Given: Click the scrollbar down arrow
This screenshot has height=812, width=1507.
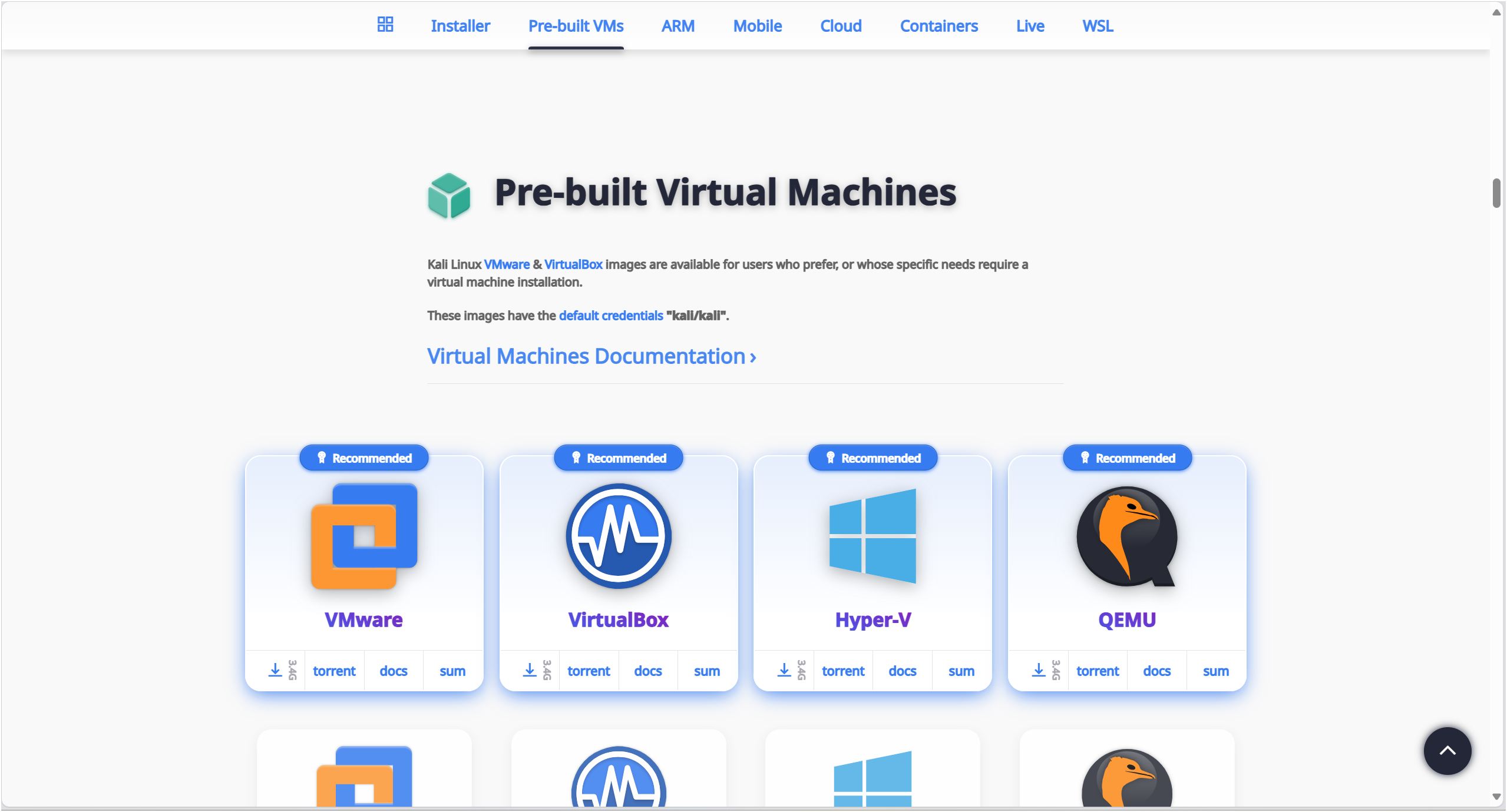Looking at the screenshot, I should [1496, 797].
